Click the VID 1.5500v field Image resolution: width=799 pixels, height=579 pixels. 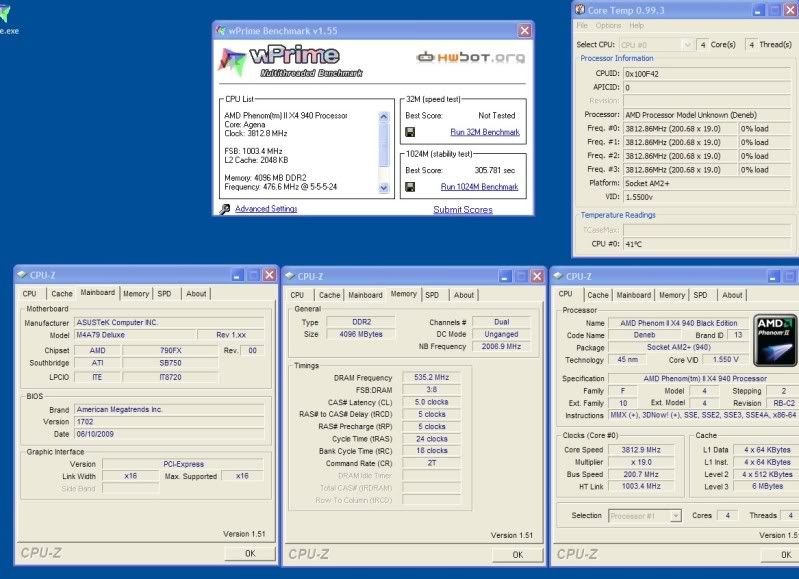[x=707, y=197]
